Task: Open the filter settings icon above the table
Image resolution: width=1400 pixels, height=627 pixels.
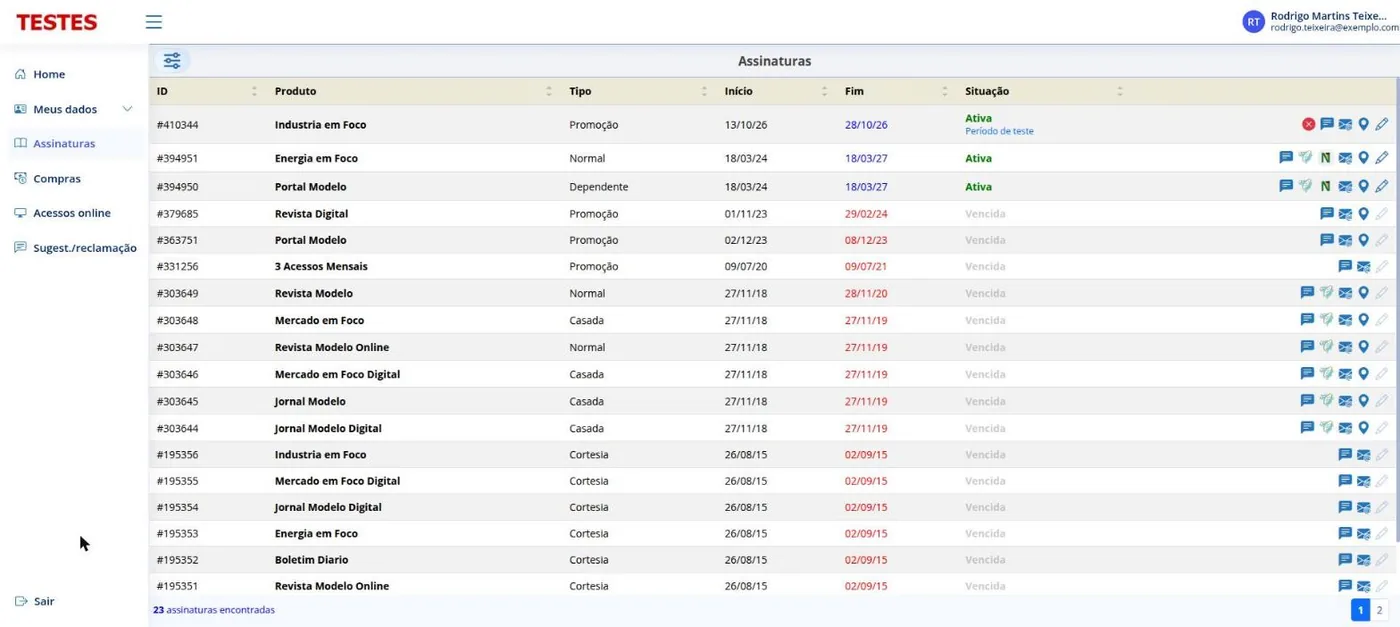Action: click(172, 61)
